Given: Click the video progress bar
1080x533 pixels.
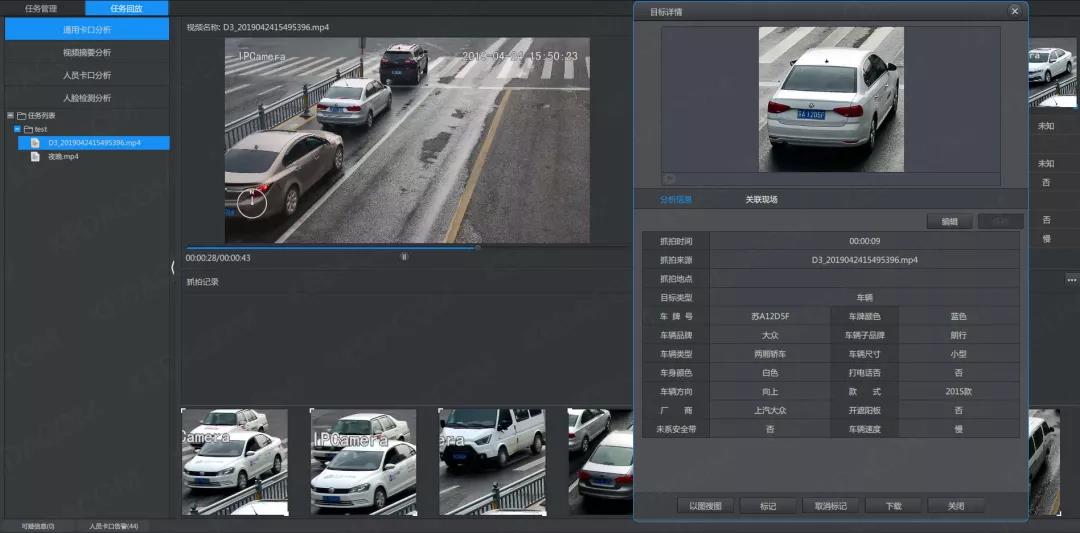Looking at the screenshot, I should [x=330, y=247].
